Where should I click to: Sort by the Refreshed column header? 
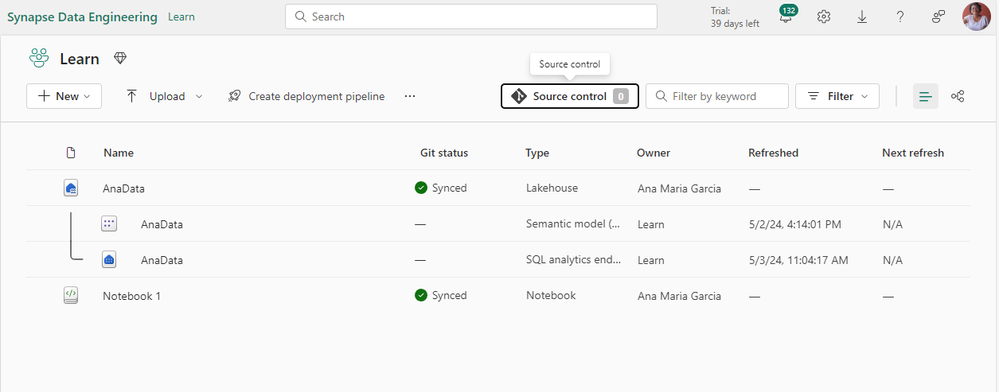click(773, 153)
